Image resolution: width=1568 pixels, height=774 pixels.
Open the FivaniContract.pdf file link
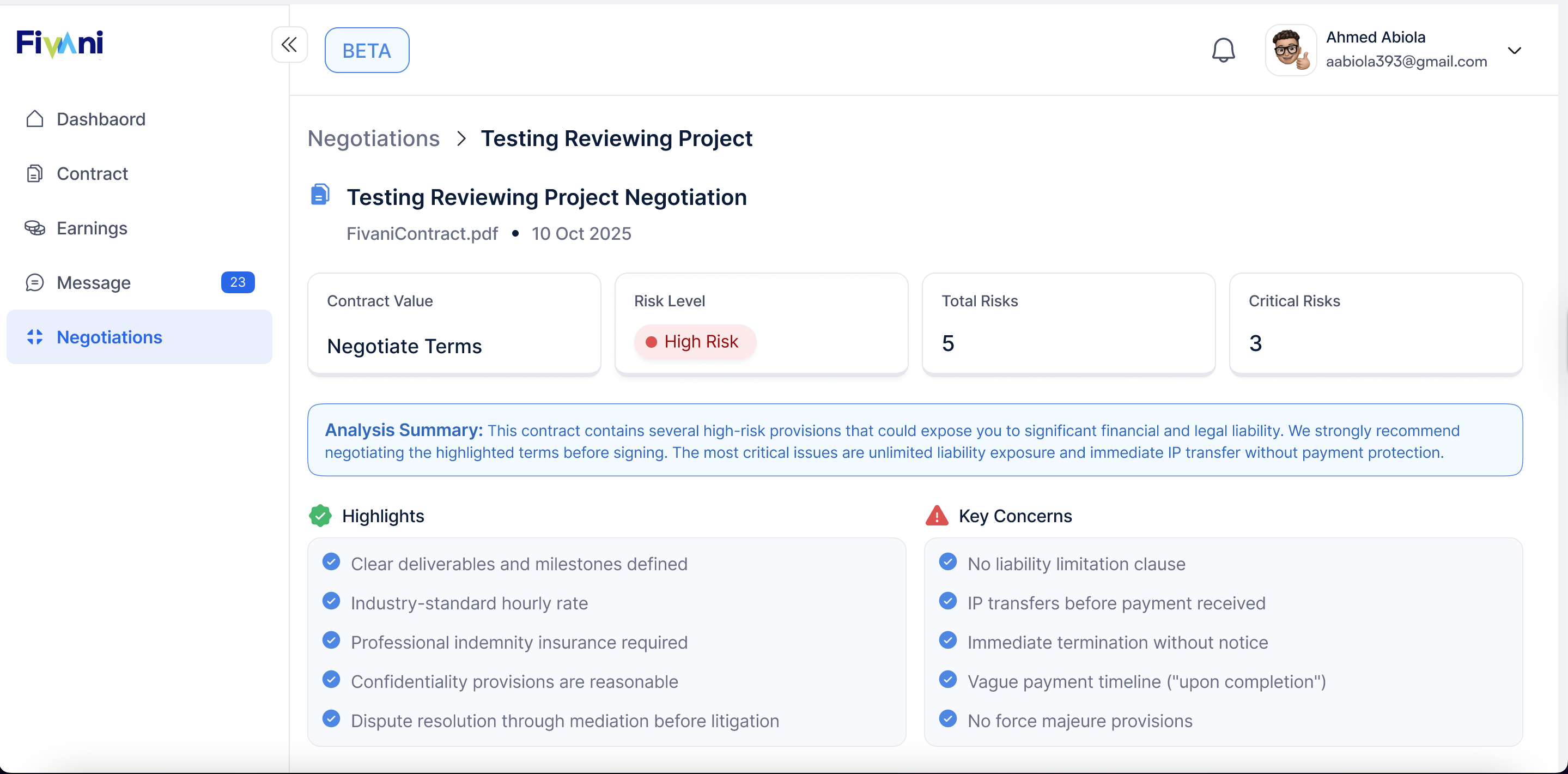422,233
